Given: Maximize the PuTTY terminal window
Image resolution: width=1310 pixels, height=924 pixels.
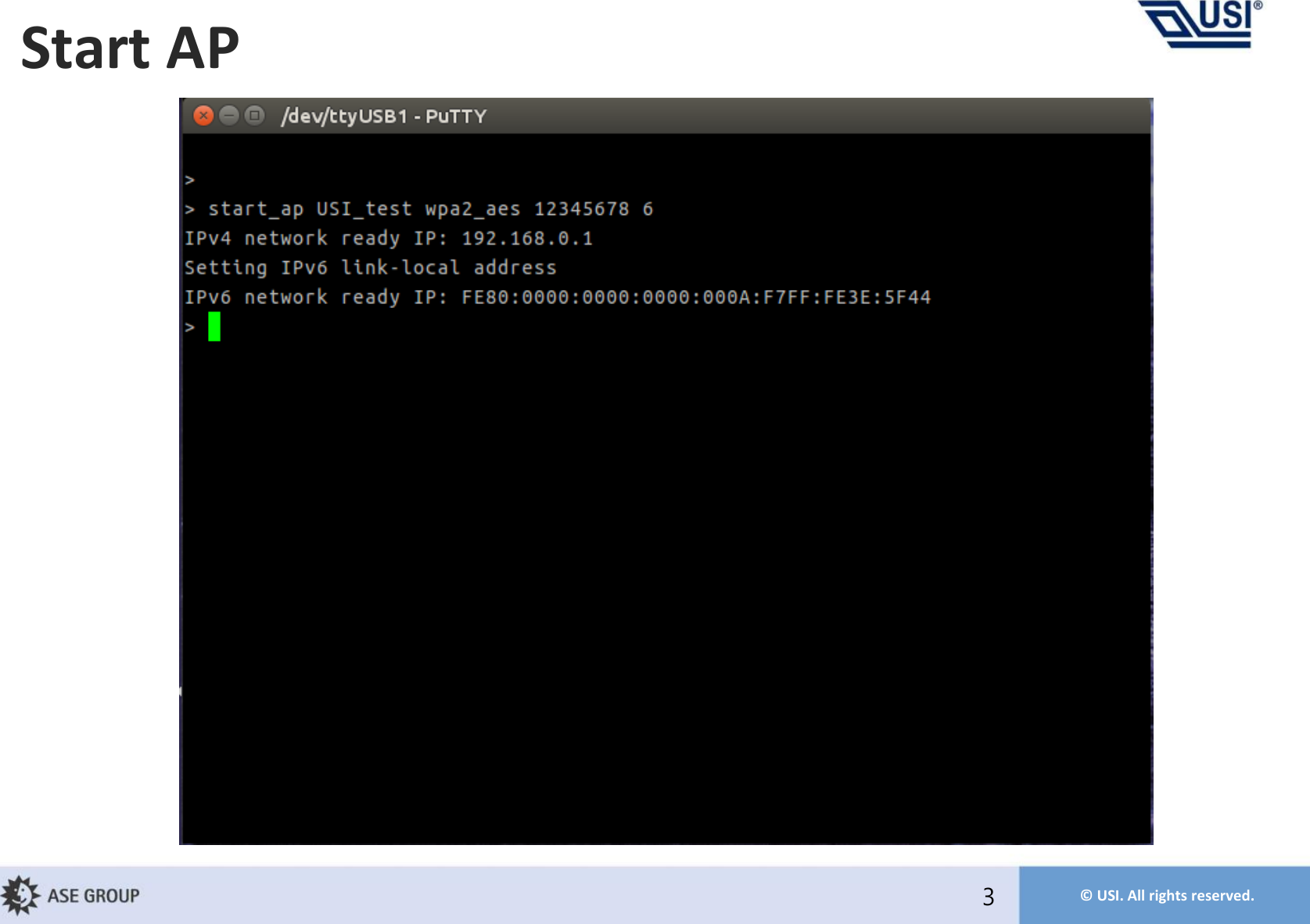Looking at the screenshot, I should (254, 116).
